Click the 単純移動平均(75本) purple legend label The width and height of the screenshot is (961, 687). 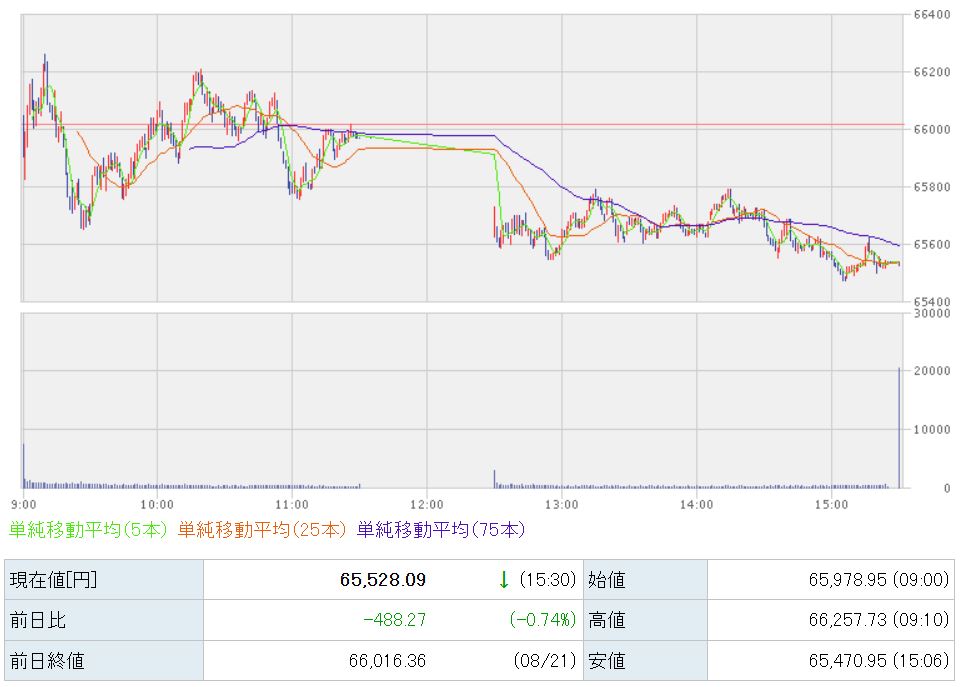tap(441, 529)
